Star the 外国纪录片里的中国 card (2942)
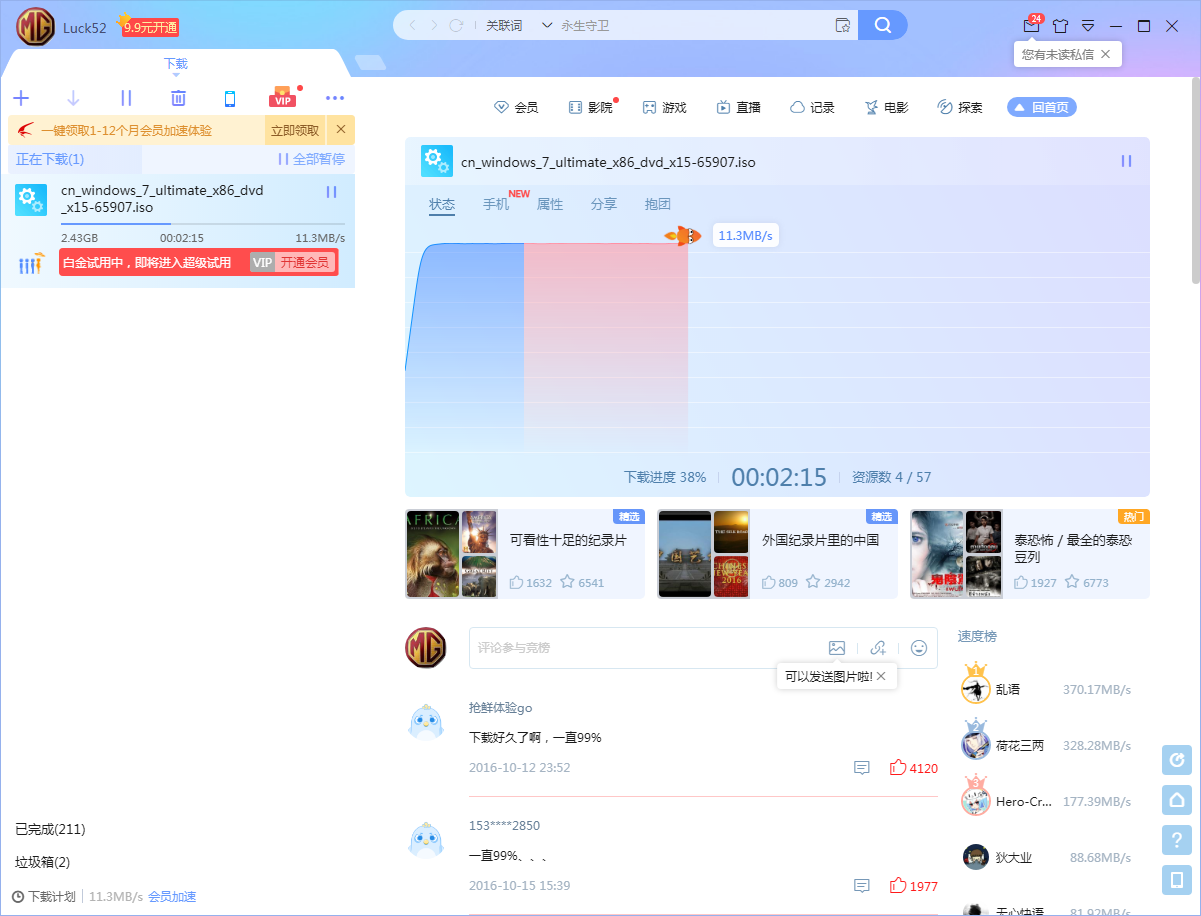The height and width of the screenshot is (916, 1201). coord(813,582)
